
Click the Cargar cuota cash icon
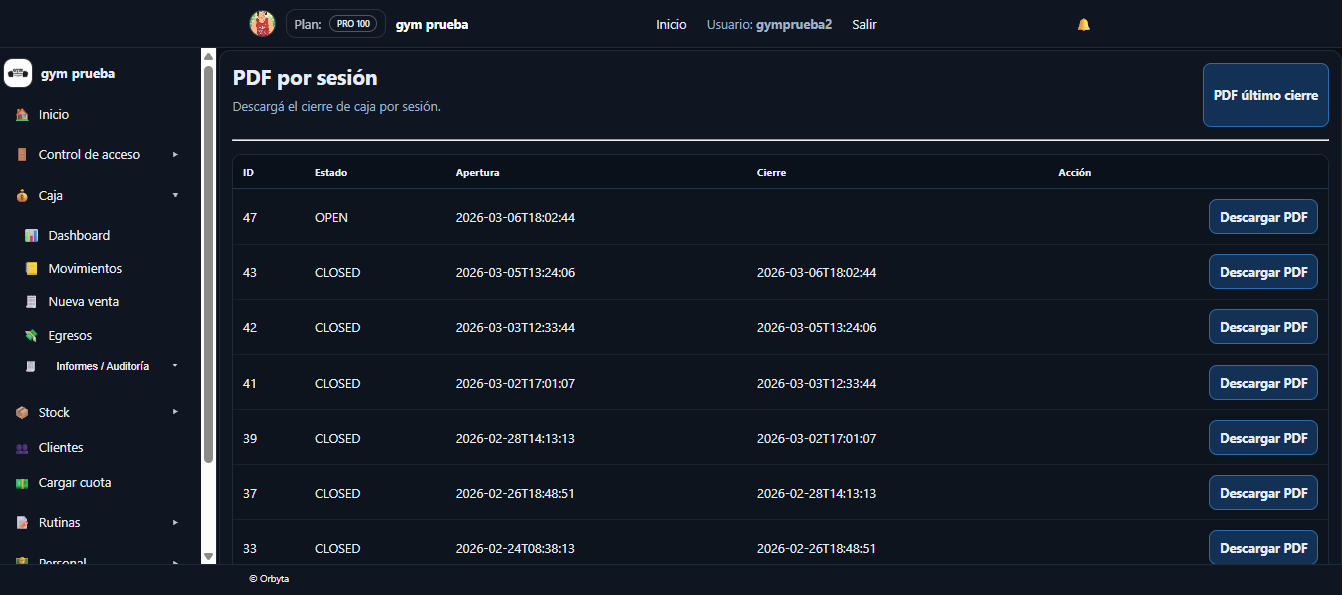coord(22,483)
